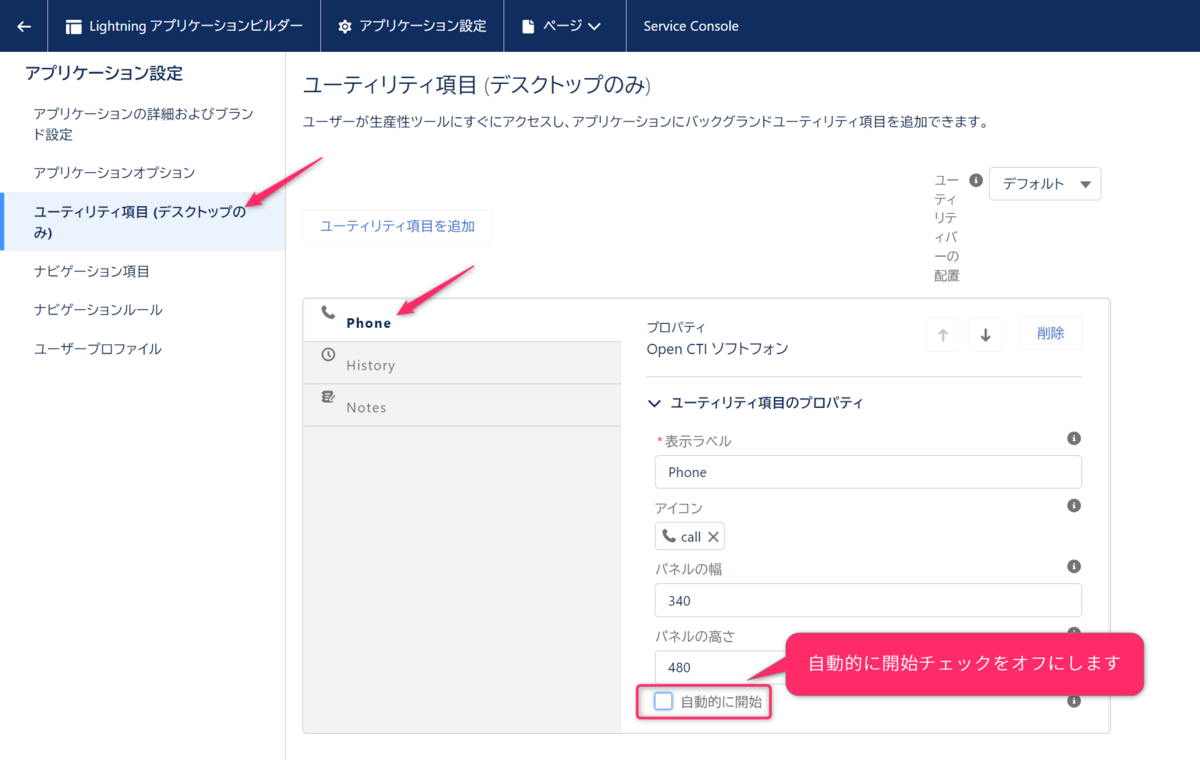Select the Notes utility item row

tap(462, 405)
